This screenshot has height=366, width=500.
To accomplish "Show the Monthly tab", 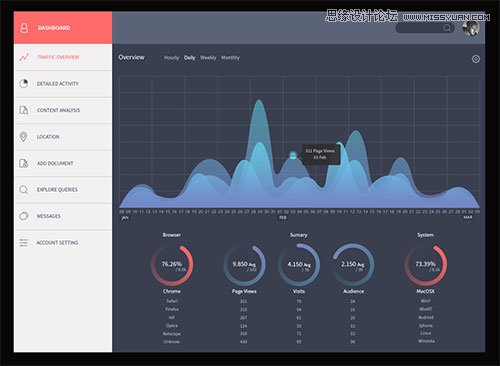I will point(230,58).
